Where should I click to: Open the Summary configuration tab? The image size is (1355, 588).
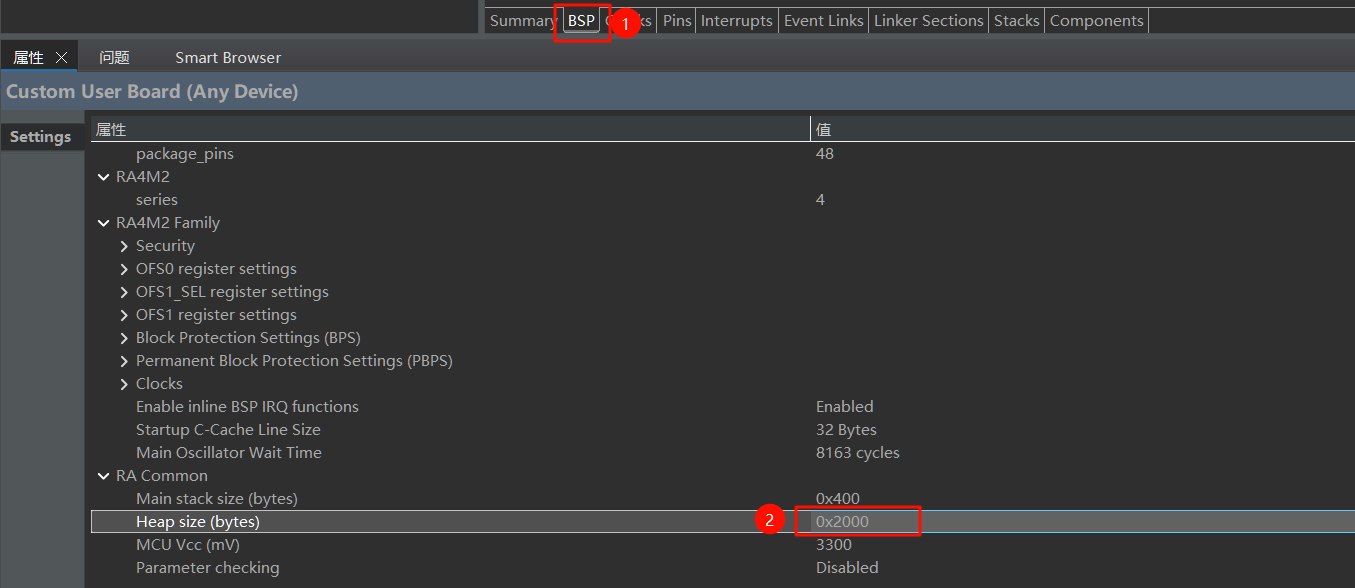pyautogui.click(x=523, y=21)
